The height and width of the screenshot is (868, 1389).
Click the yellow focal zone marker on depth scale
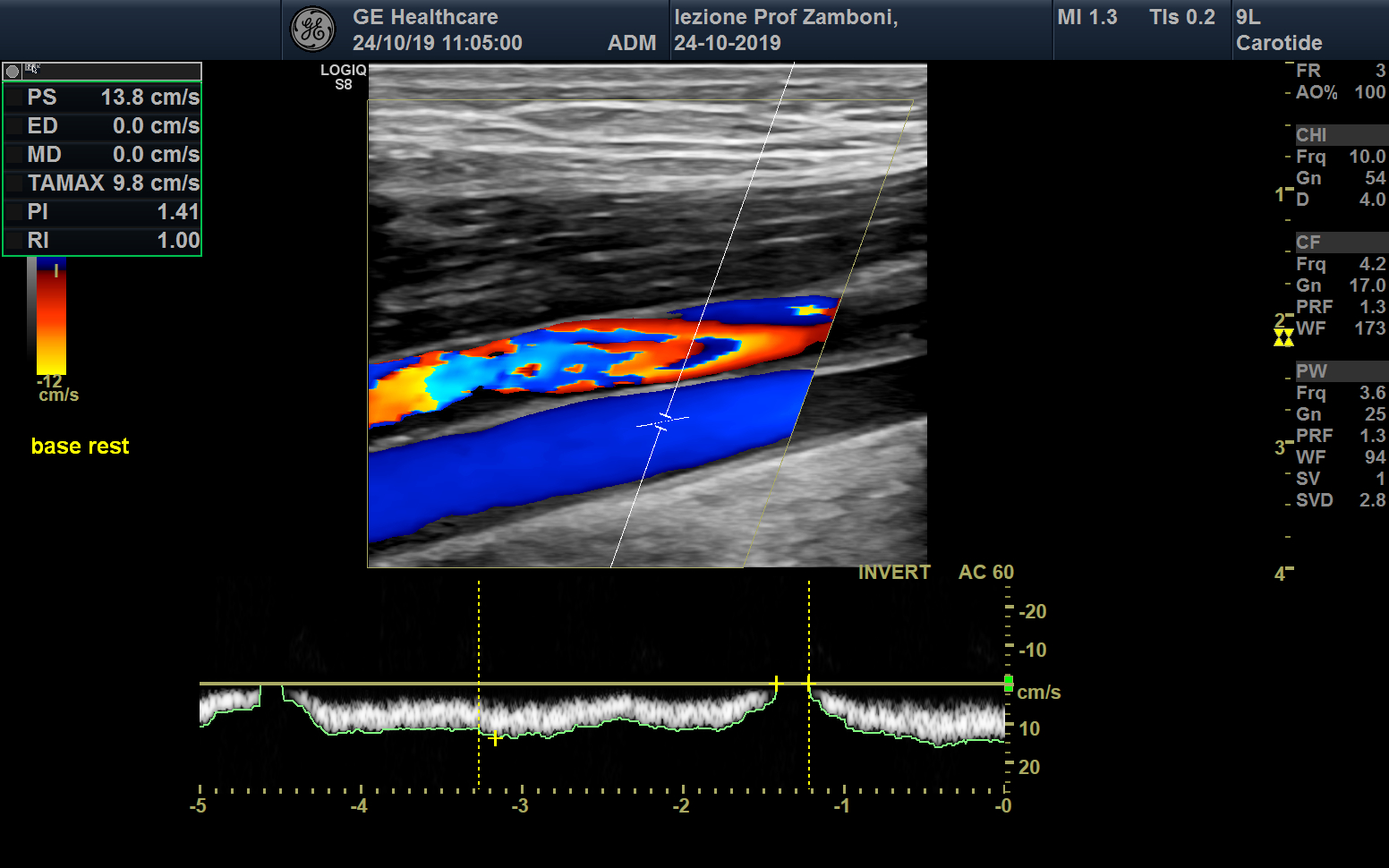pos(1283,337)
